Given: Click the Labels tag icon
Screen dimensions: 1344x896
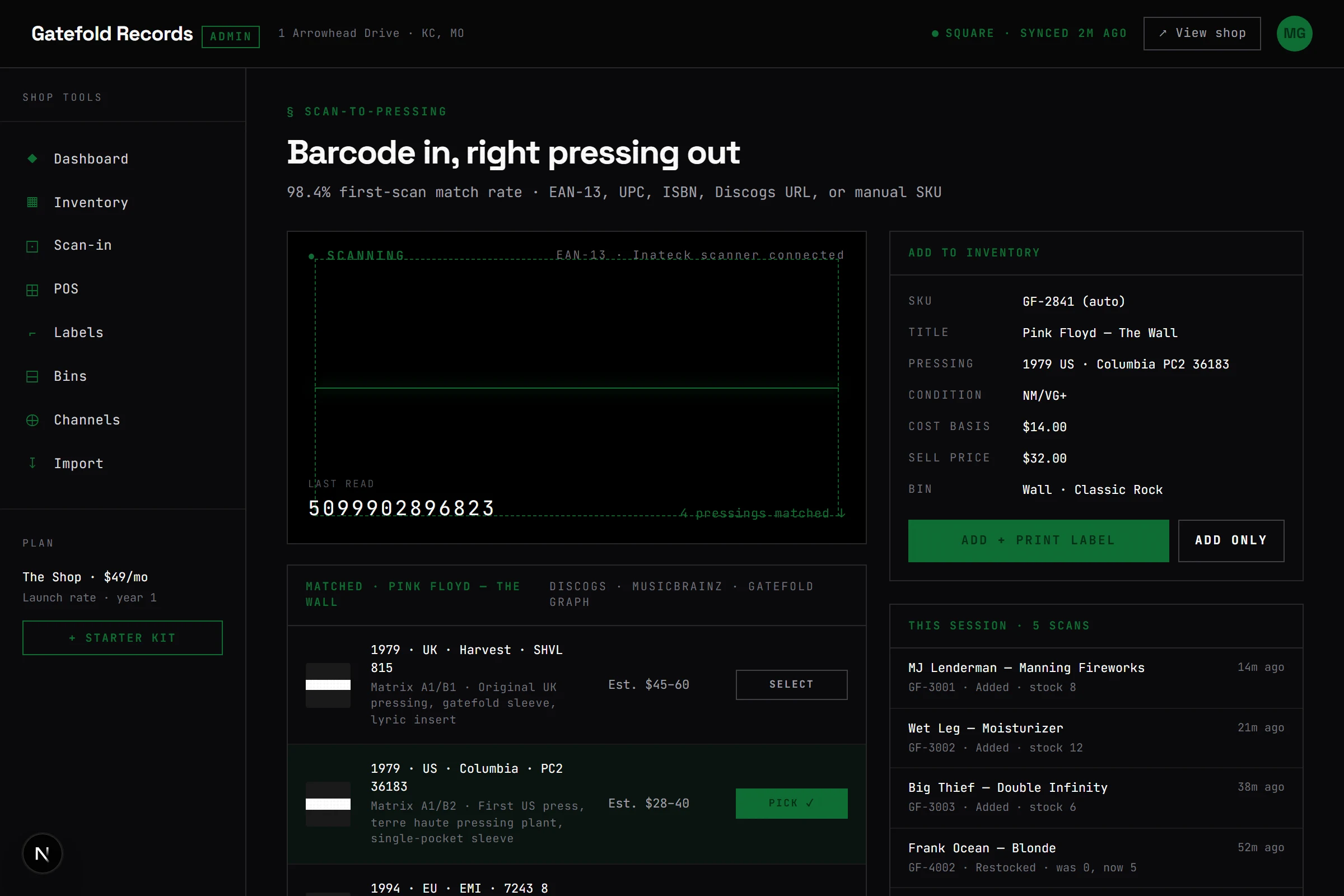Looking at the screenshot, I should 32,333.
